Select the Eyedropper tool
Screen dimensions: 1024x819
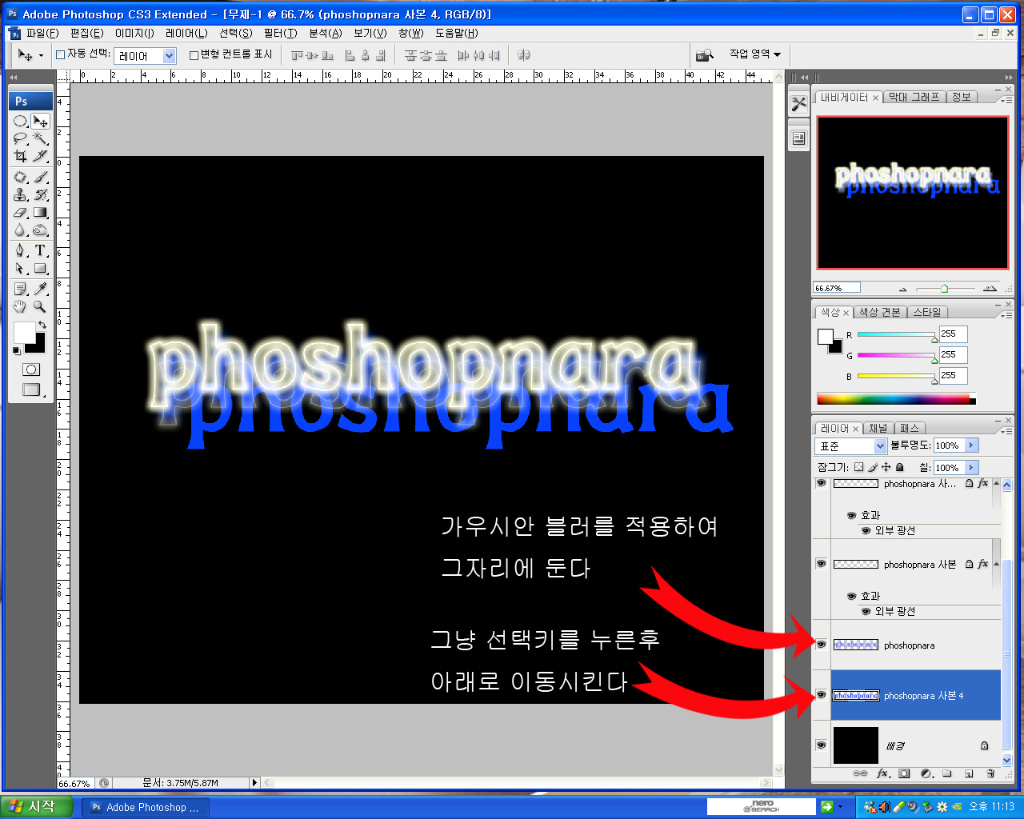click(x=40, y=289)
